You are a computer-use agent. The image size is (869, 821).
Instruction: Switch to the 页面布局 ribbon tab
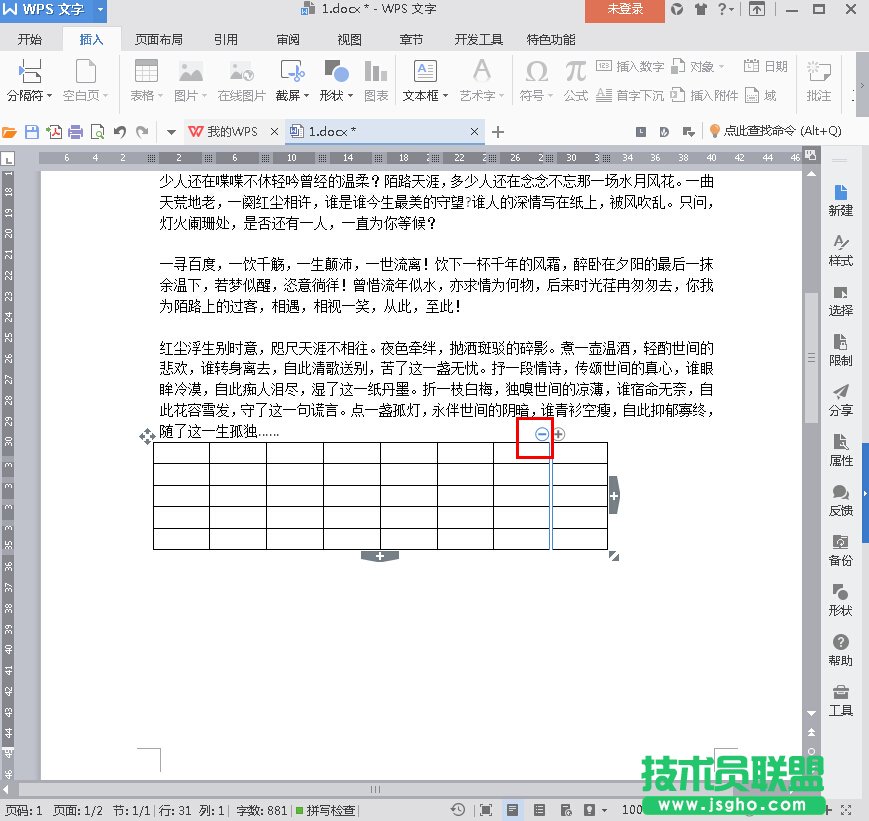click(x=159, y=40)
